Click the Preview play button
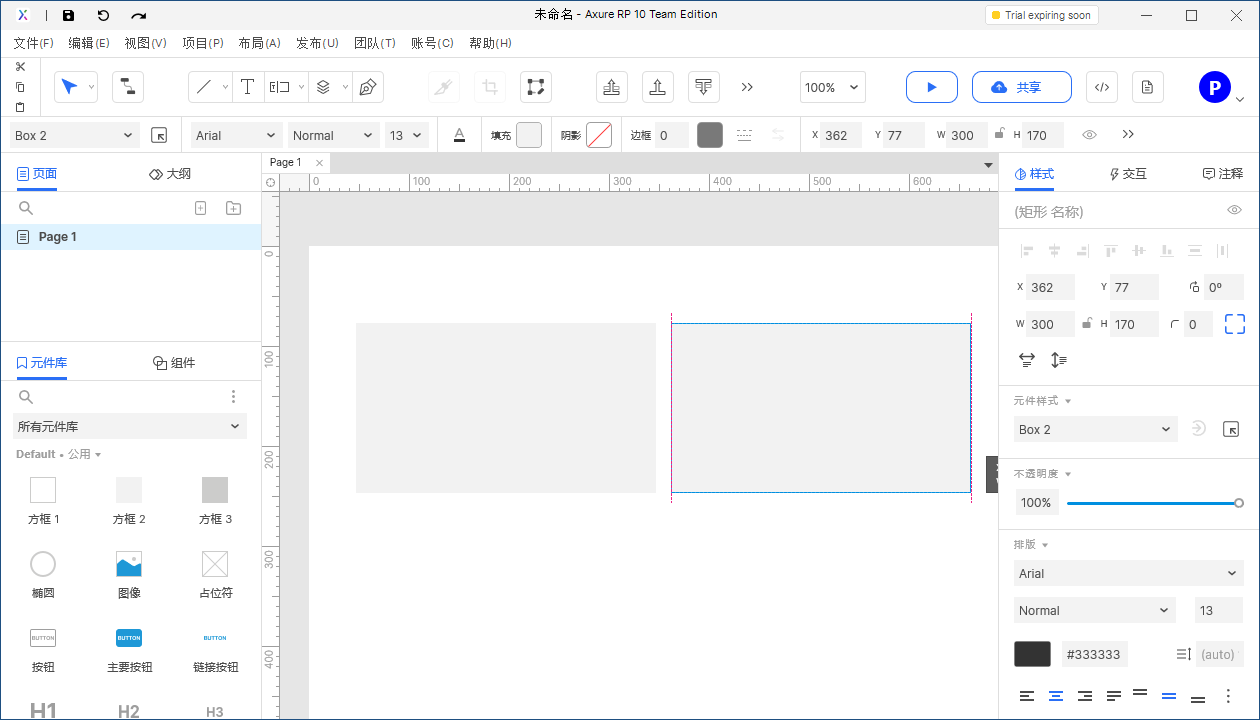 [932, 87]
